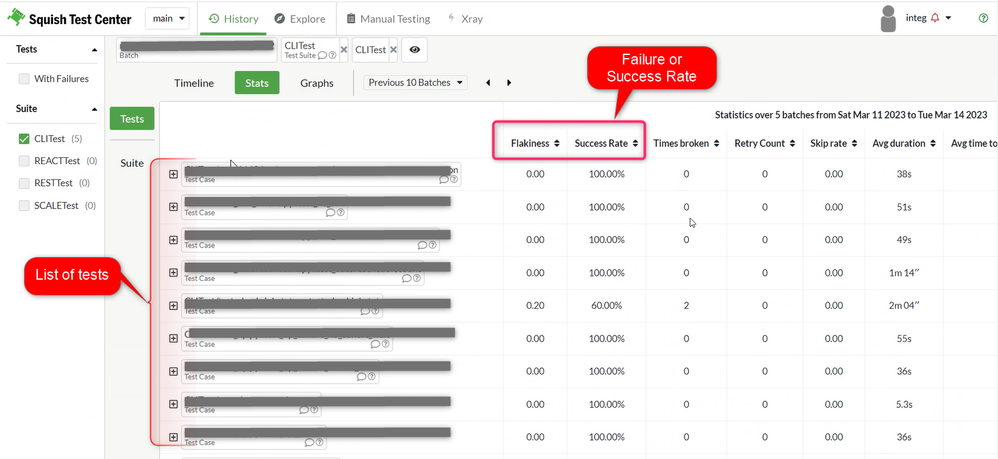The image size is (998, 459).
Task: Click the green Tests button
Action: [x=132, y=118]
